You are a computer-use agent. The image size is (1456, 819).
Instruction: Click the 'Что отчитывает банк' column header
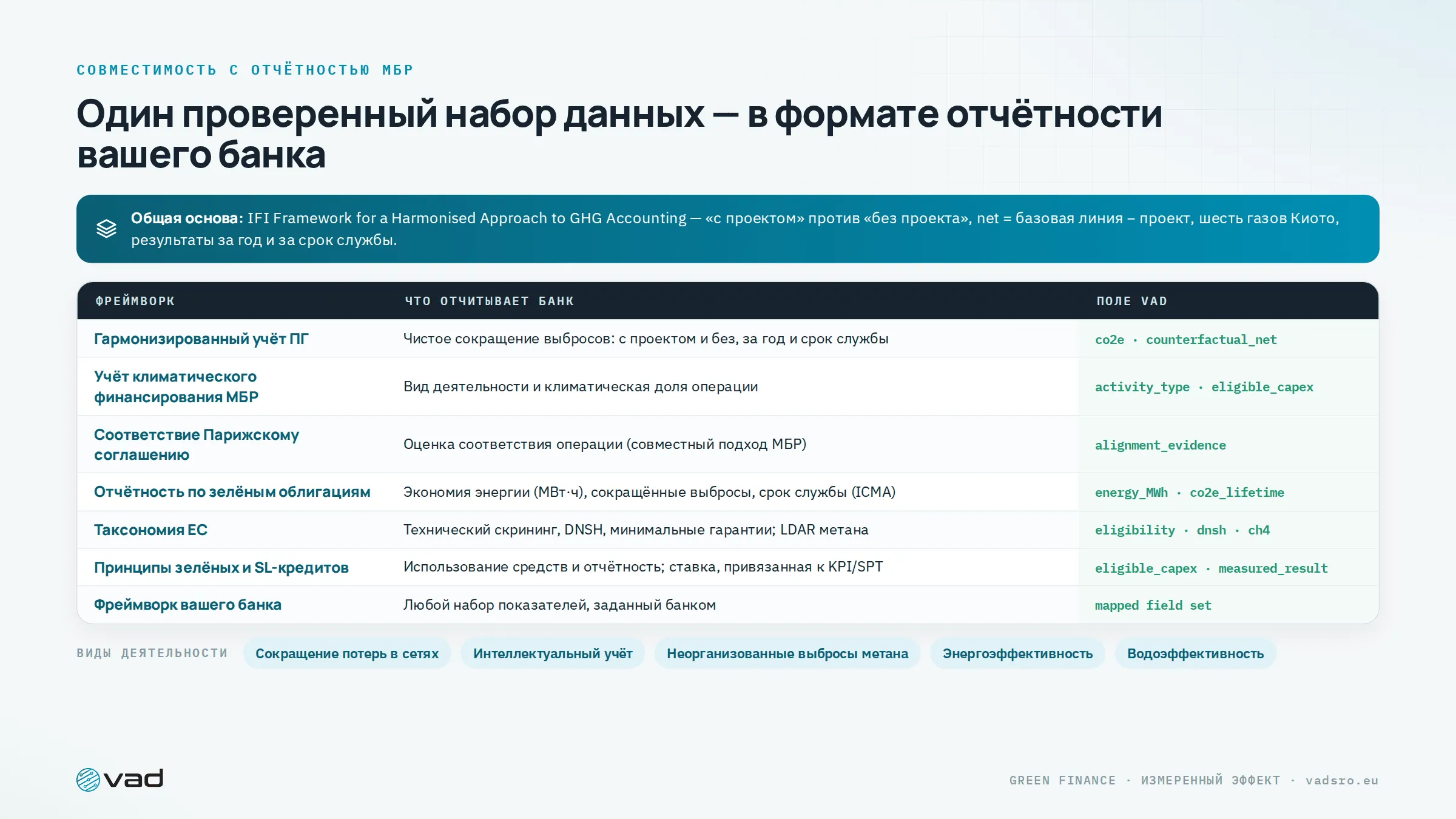(x=490, y=301)
